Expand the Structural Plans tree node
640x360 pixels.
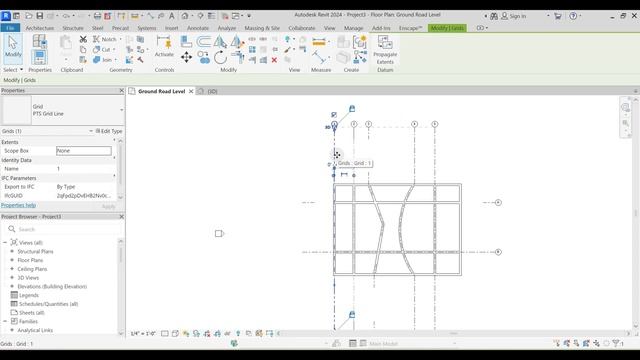(12, 251)
